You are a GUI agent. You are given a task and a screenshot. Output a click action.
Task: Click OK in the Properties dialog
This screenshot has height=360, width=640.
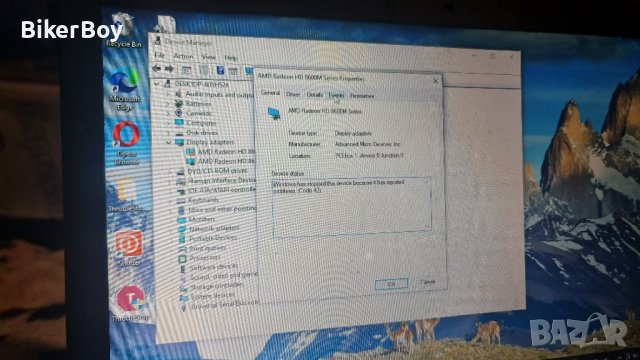pyautogui.click(x=391, y=284)
